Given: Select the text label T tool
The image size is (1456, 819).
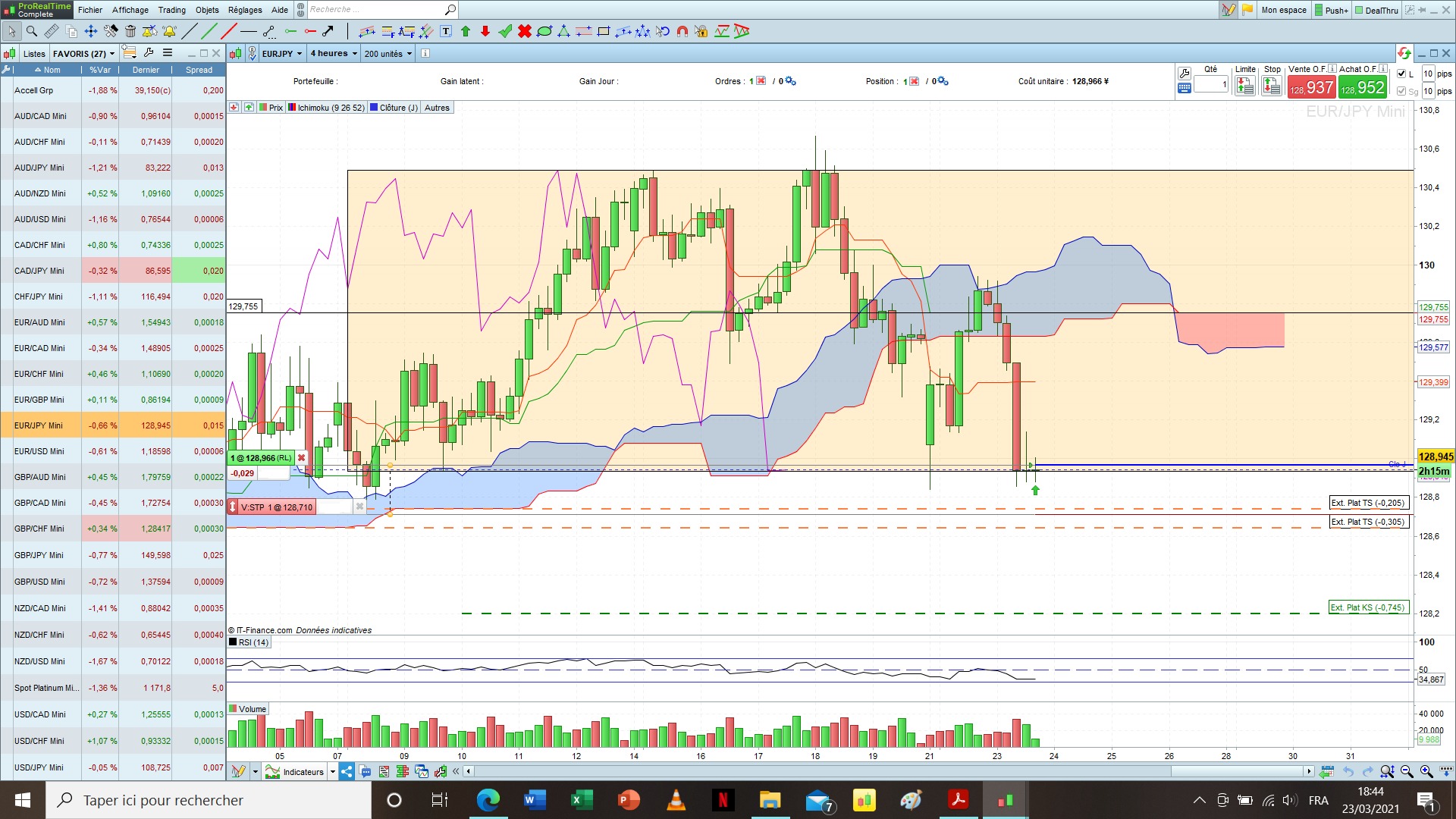Looking at the screenshot, I should [x=446, y=31].
